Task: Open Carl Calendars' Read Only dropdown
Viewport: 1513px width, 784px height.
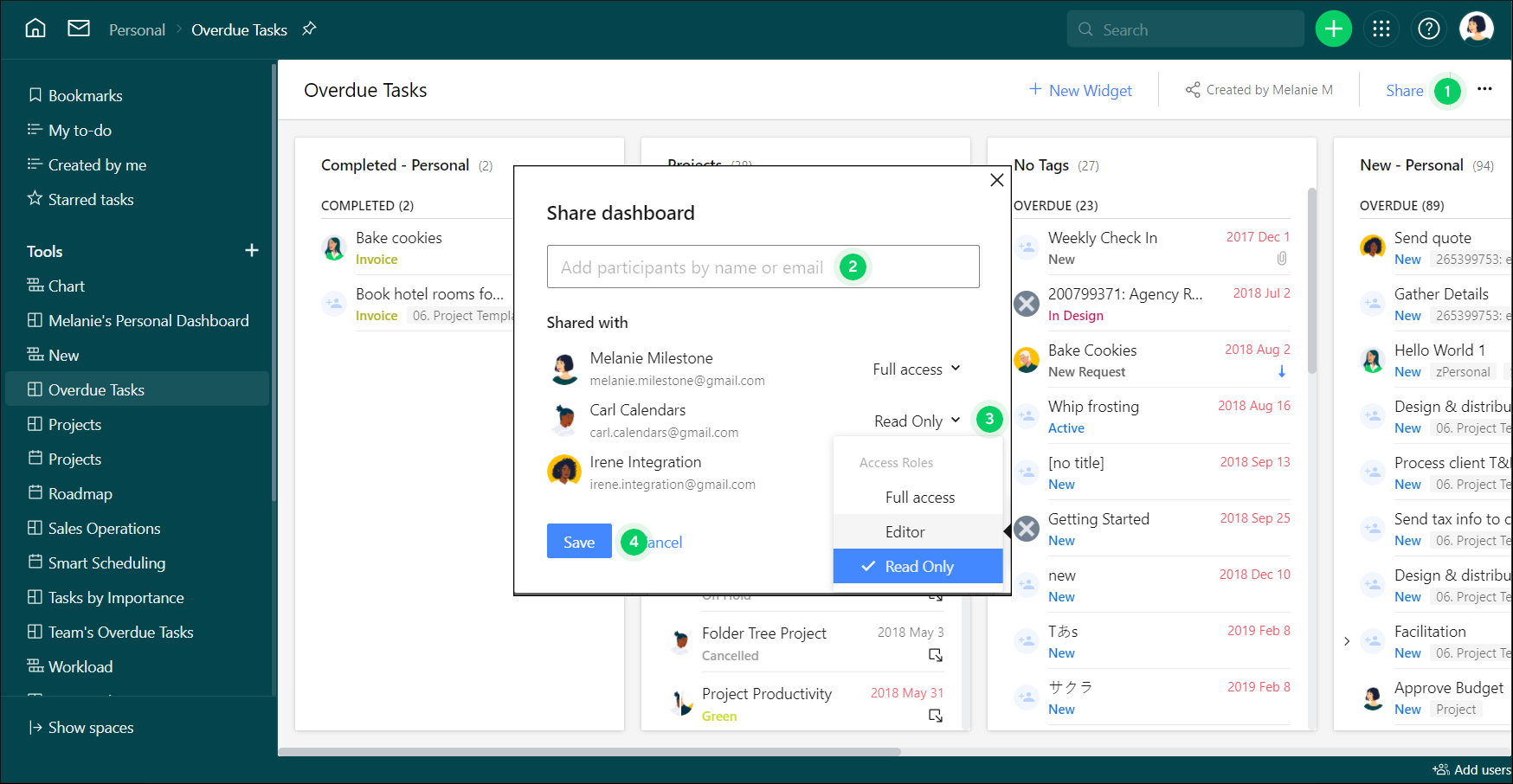Action: coord(917,421)
